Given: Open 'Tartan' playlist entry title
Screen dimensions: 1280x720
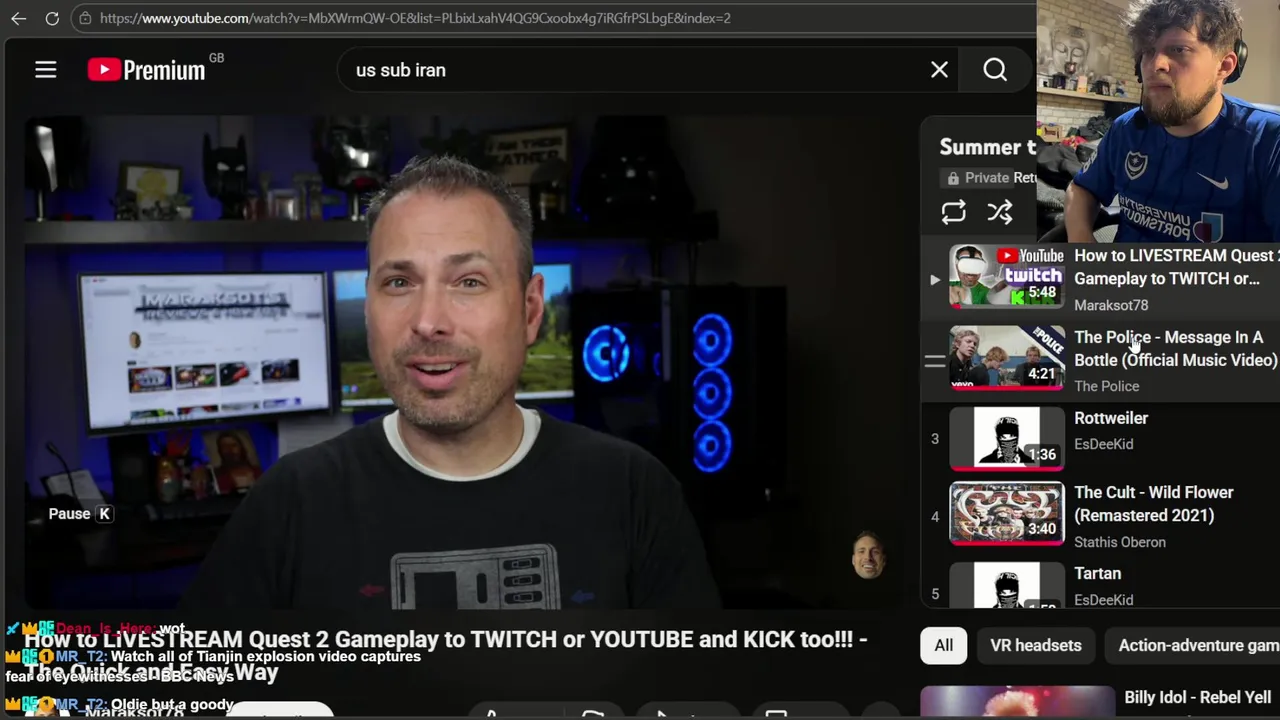Looking at the screenshot, I should coord(1097,574).
